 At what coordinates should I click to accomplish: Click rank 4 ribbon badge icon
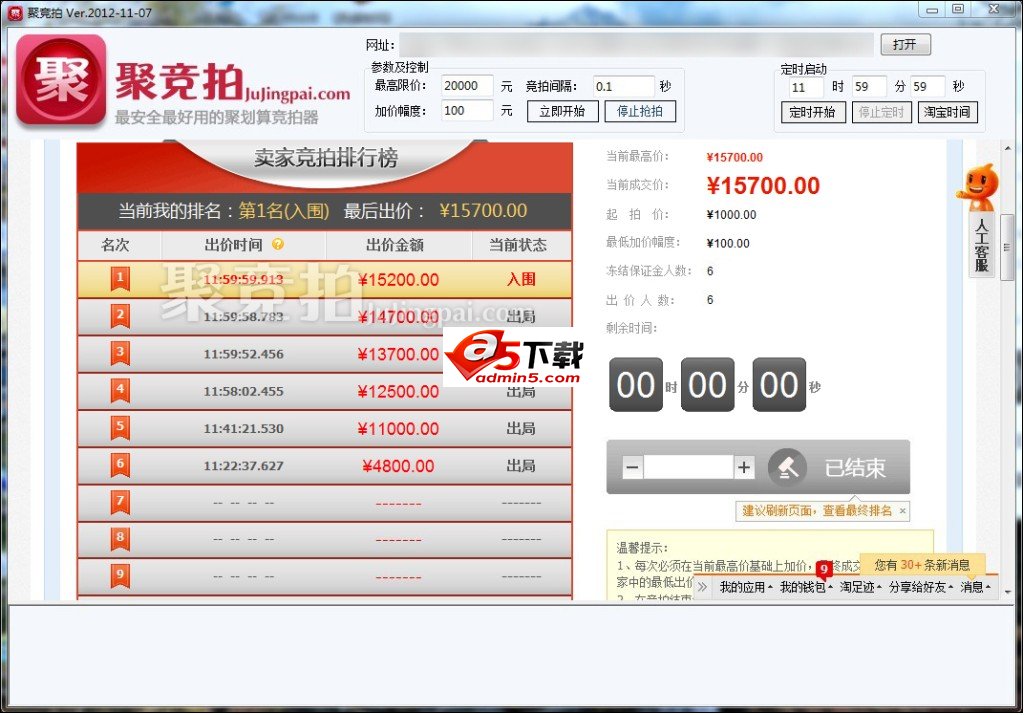pyautogui.click(x=121, y=391)
